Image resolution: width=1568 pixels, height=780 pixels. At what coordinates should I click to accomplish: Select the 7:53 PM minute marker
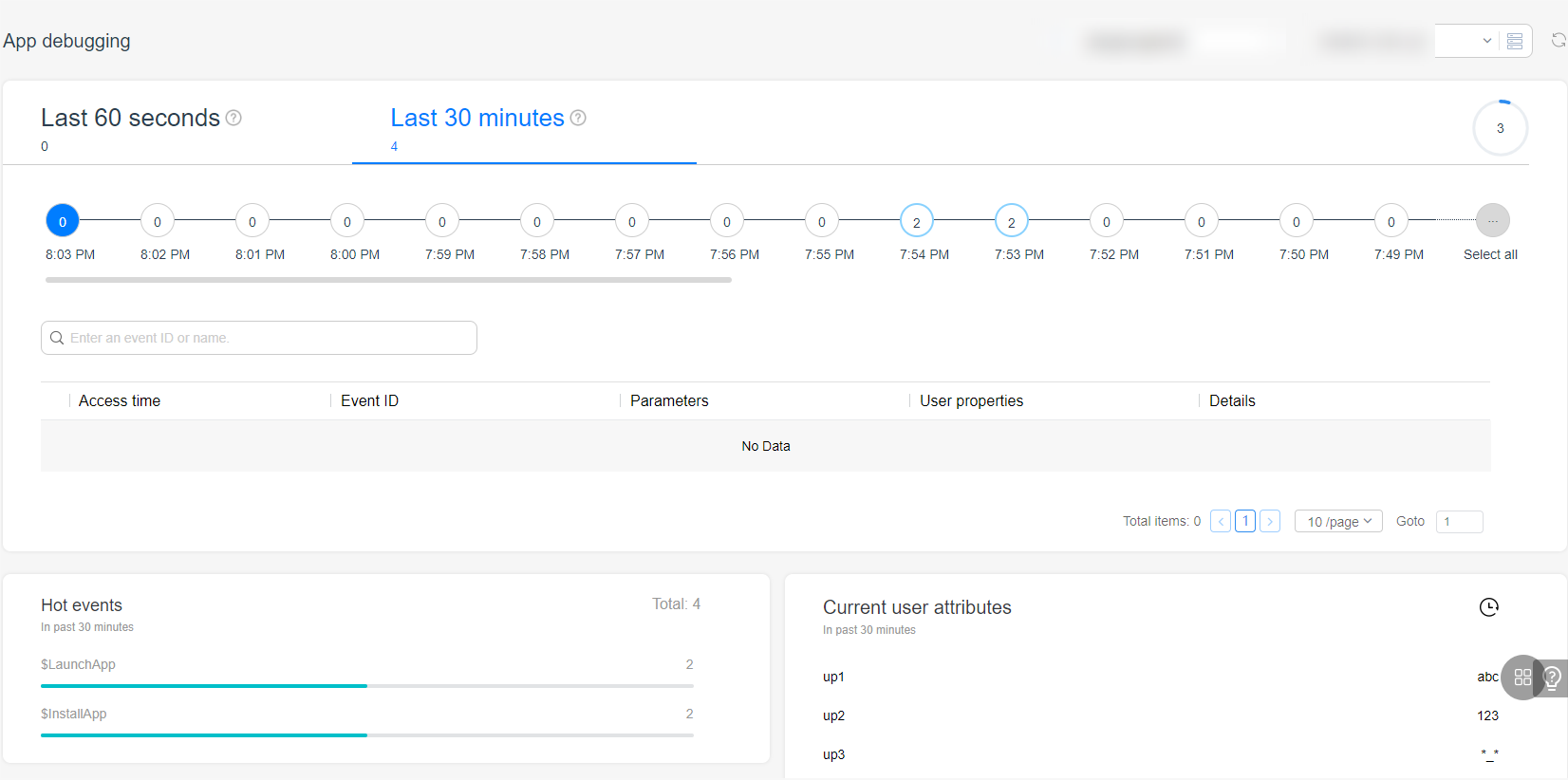(1011, 221)
